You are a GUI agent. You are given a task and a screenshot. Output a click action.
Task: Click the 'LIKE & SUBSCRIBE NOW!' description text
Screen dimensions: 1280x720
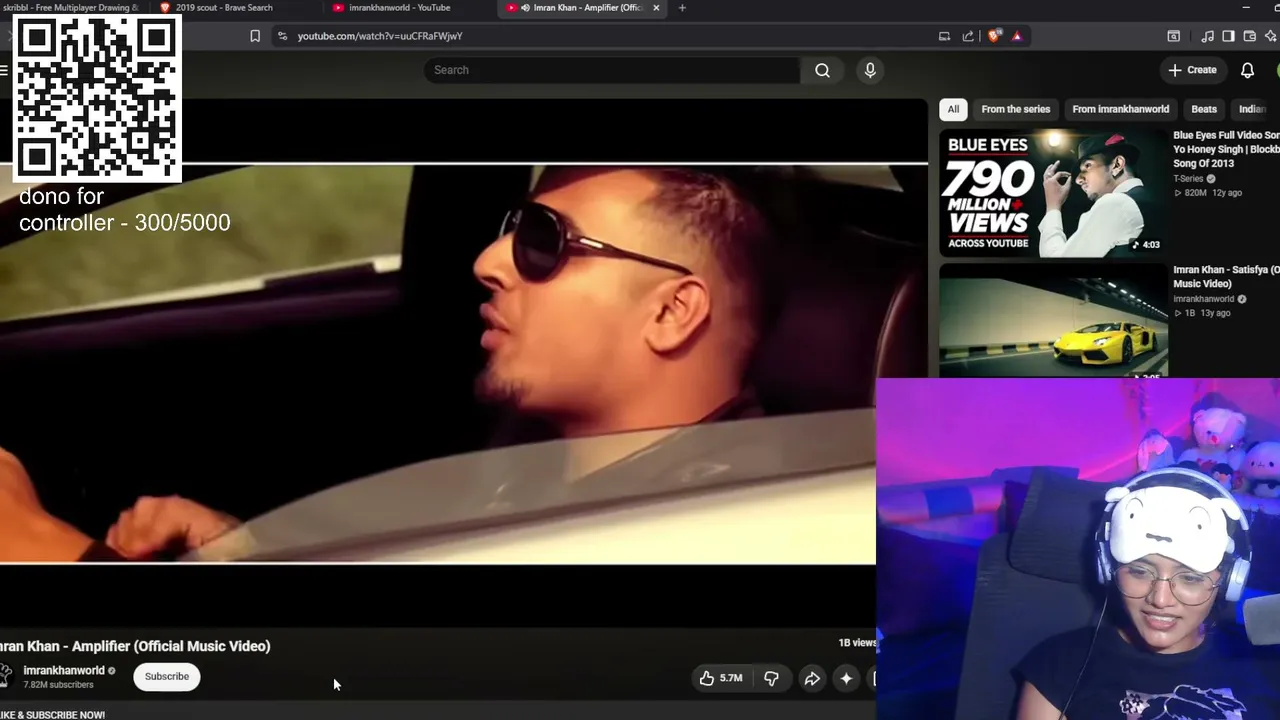coord(52,715)
